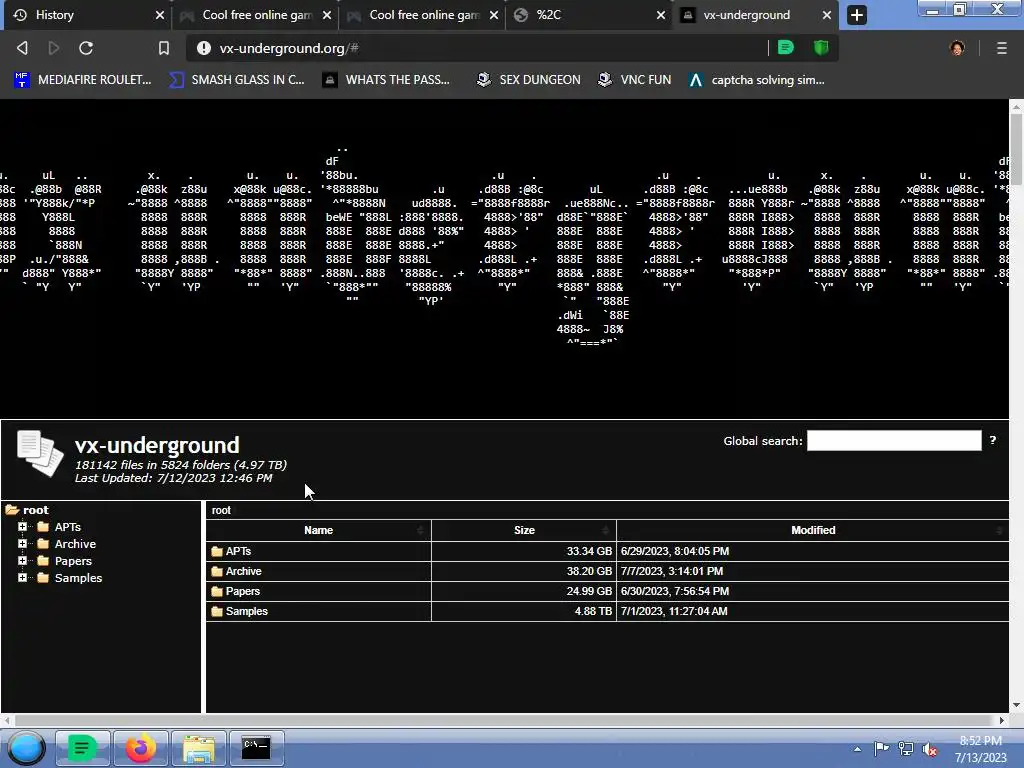Viewport: 1024px width, 768px height.
Task: Click the documents logo icon beside vx-underground
Action: pos(40,454)
